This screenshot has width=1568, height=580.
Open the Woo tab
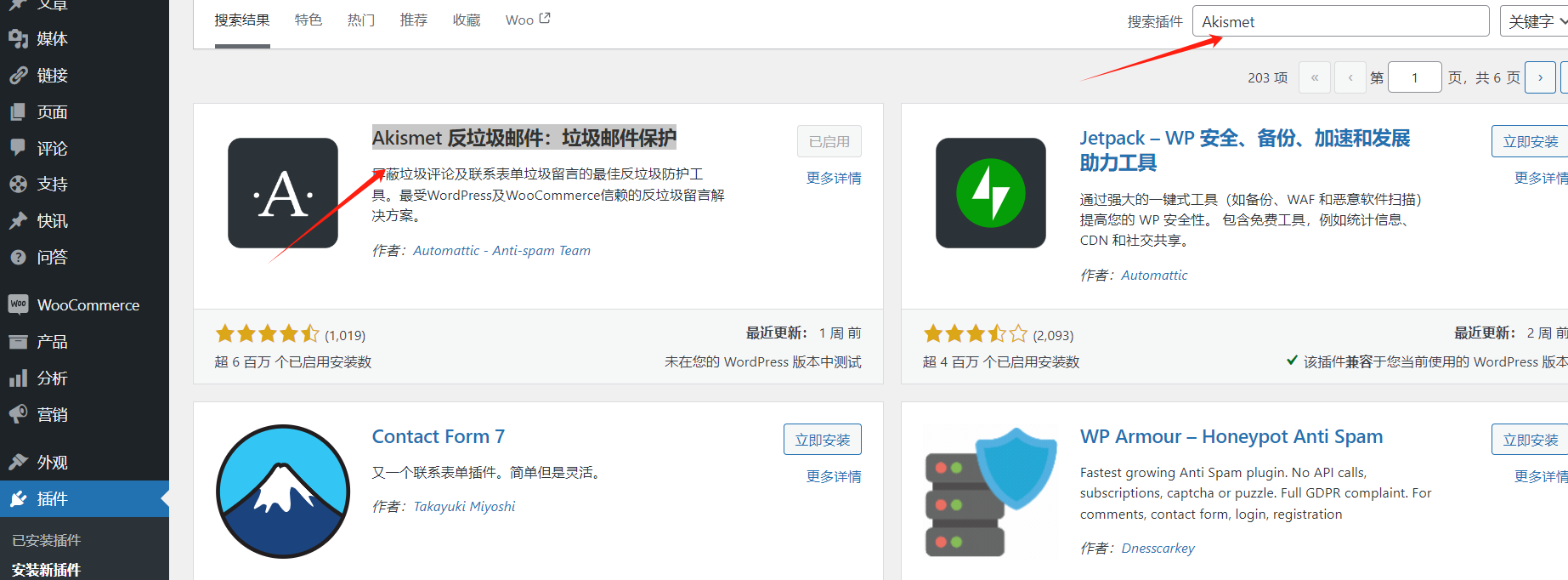click(x=528, y=20)
